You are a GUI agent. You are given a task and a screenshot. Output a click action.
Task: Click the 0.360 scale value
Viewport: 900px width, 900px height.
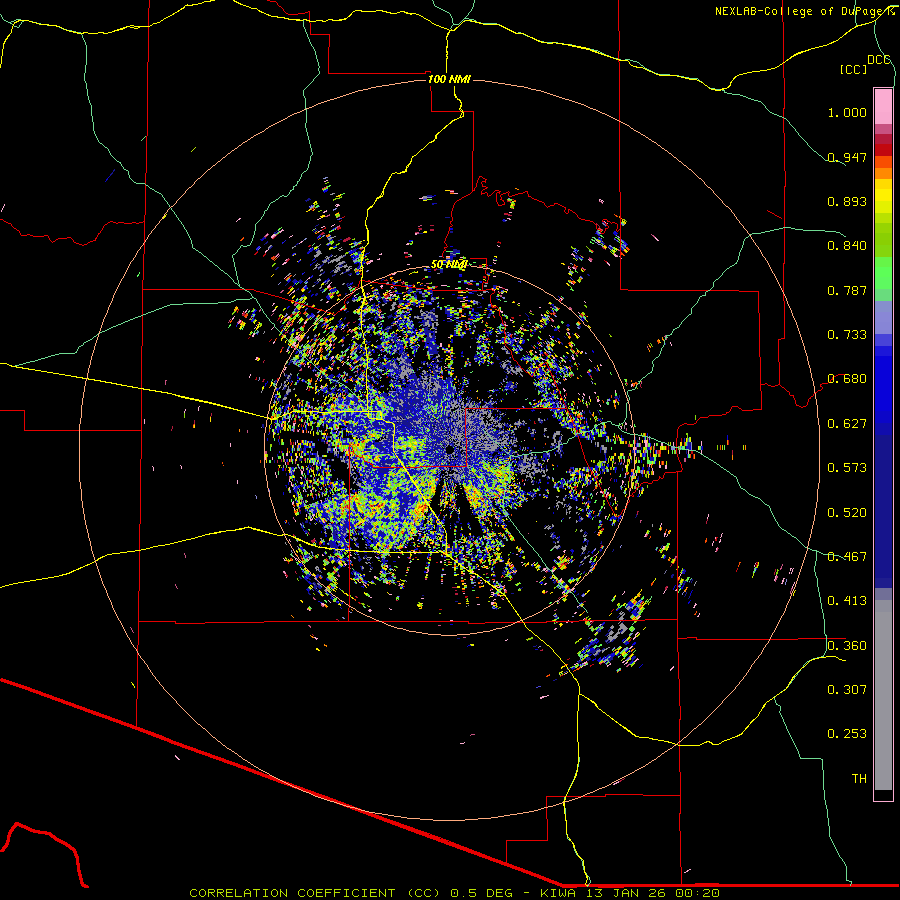847,645
